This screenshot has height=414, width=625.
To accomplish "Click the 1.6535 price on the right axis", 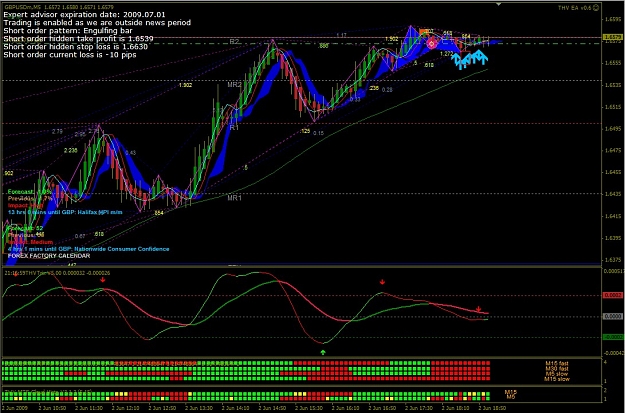I will (x=613, y=85).
